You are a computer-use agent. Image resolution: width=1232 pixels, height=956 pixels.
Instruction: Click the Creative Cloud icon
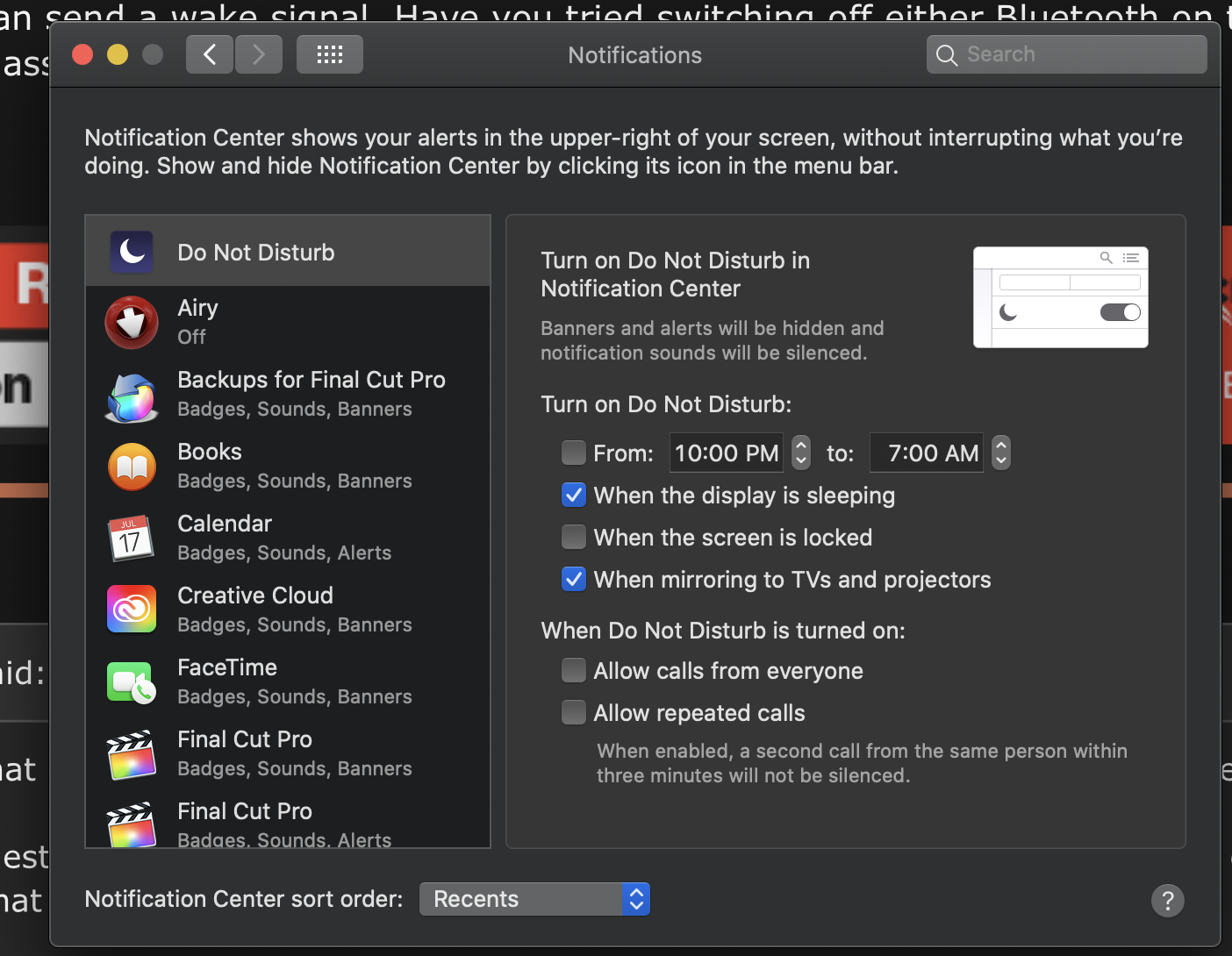coord(132,610)
